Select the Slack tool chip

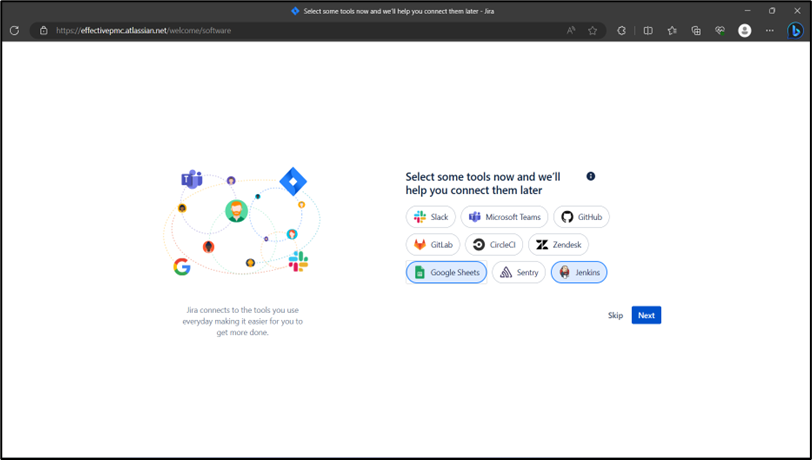tap(430, 217)
